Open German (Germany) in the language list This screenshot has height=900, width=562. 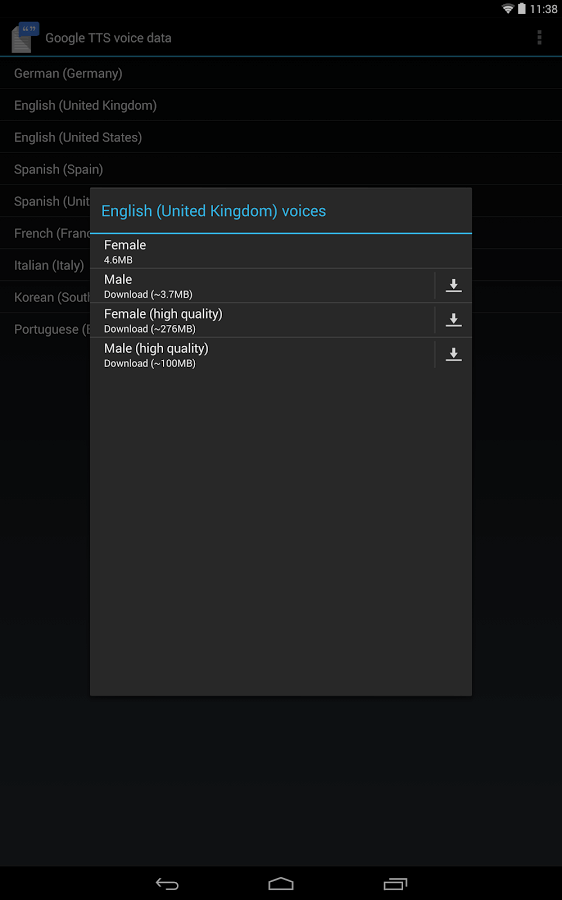(x=281, y=73)
